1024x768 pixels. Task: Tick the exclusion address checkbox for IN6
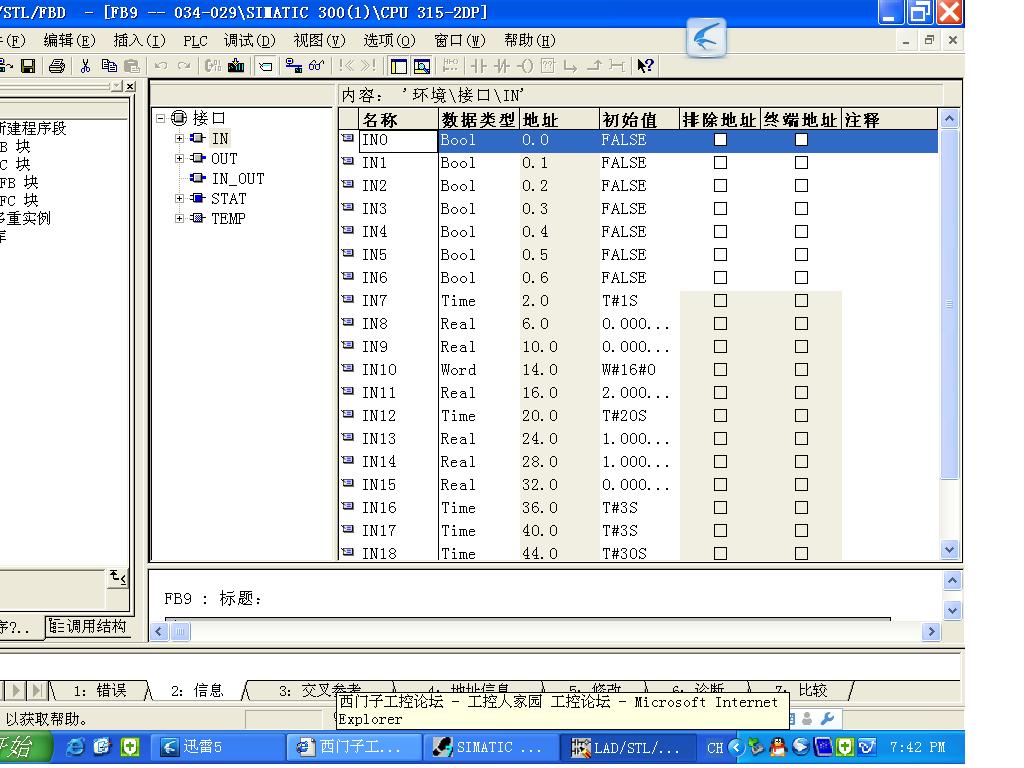pos(720,278)
